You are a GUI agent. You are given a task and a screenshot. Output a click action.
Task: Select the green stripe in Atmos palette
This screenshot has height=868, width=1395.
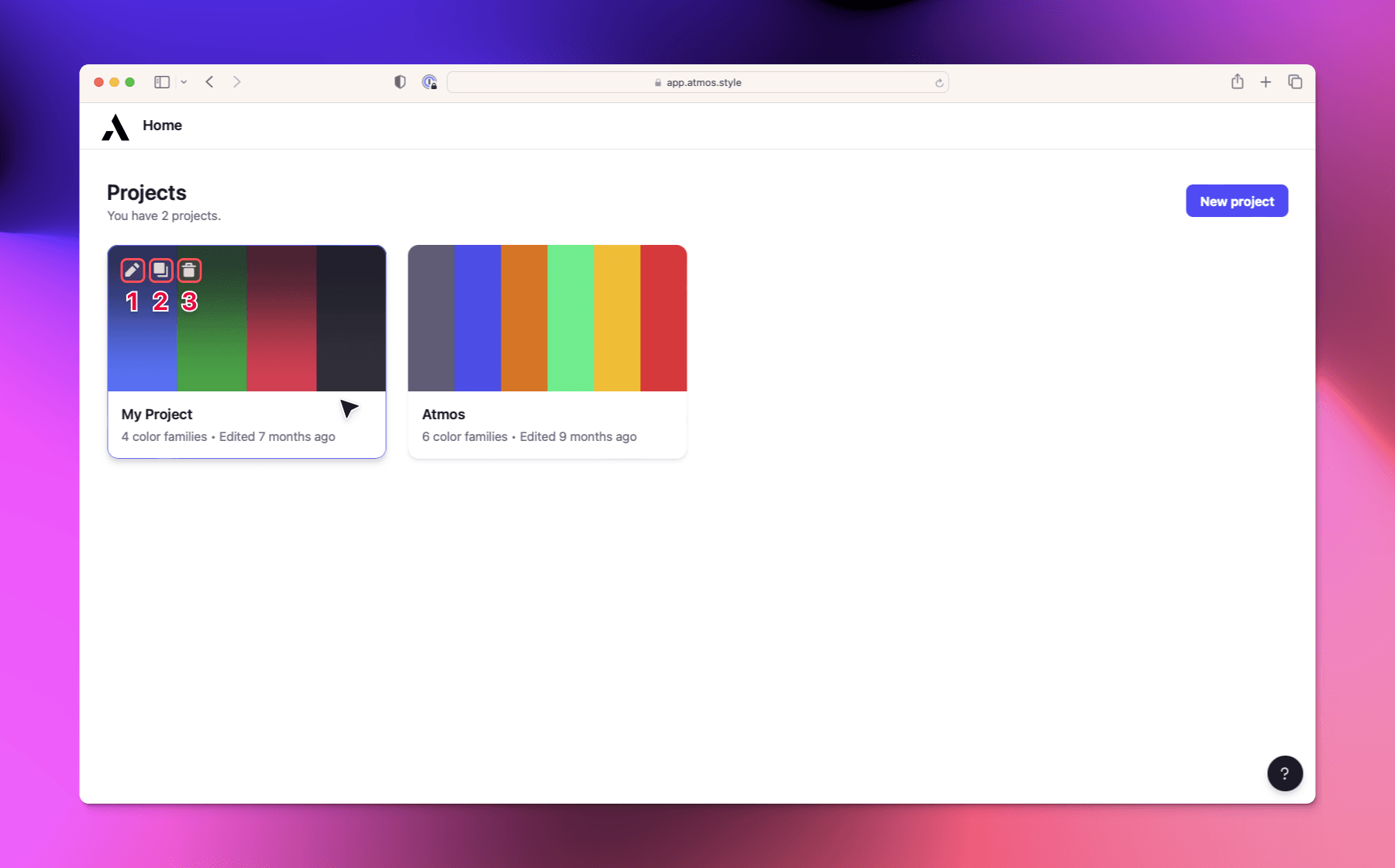click(x=570, y=318)
